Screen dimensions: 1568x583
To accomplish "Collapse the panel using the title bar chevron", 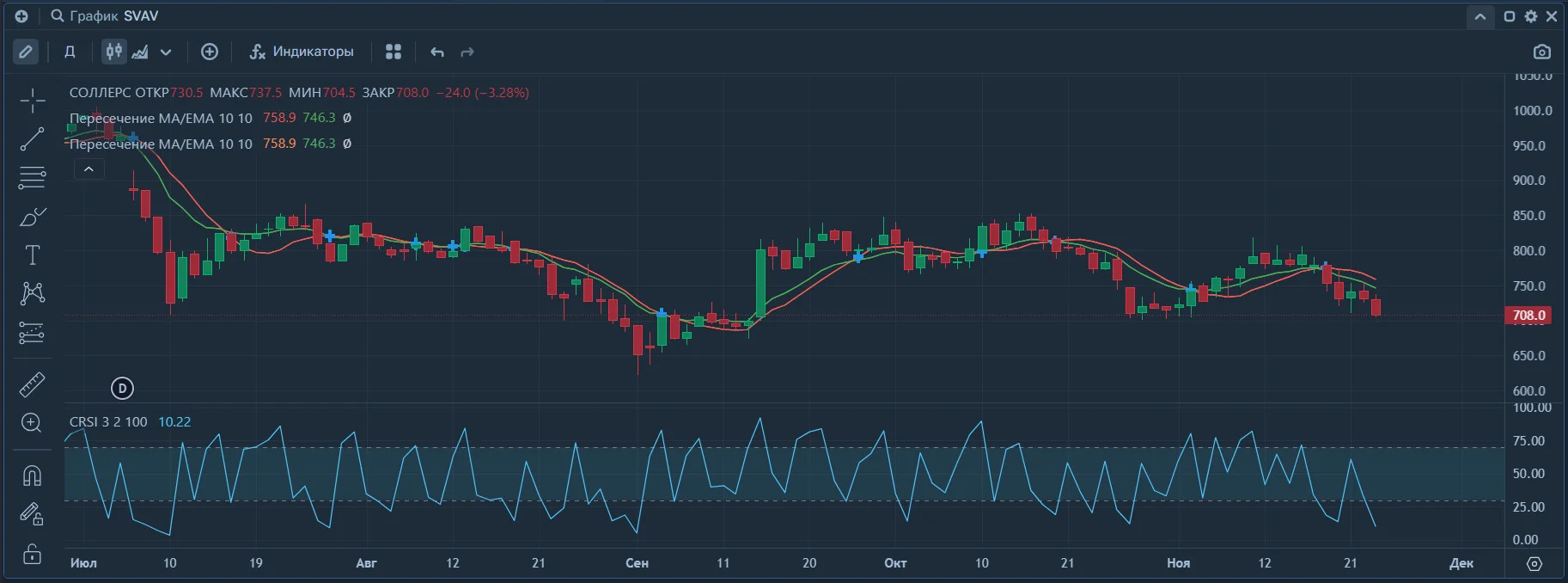I will coord(1480,16).
